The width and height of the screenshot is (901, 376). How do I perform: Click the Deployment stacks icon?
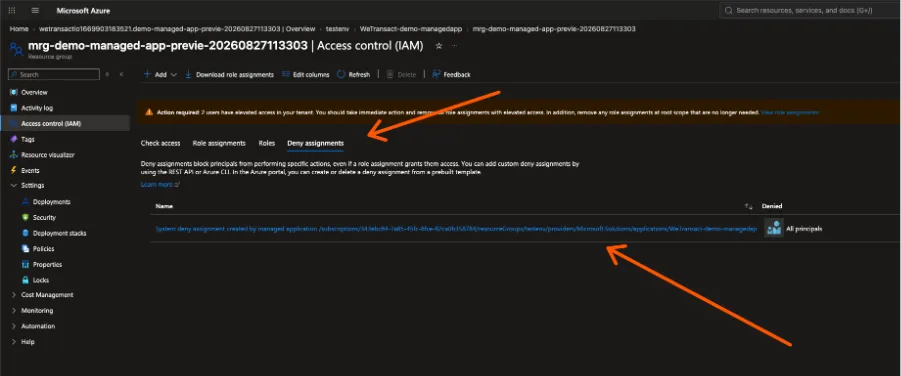click(x=25, y=233)
